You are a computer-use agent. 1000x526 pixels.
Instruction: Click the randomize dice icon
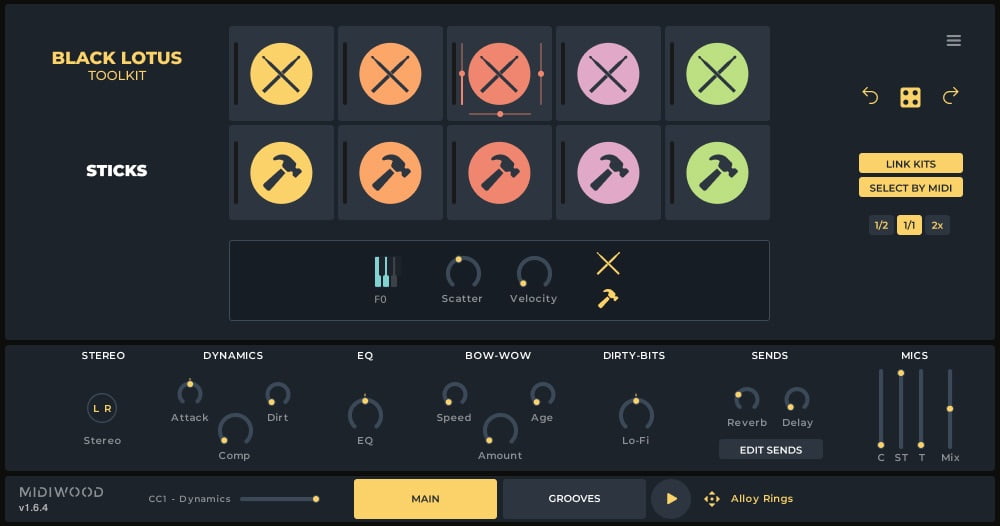pyautogui.click(x=910, y=97)
